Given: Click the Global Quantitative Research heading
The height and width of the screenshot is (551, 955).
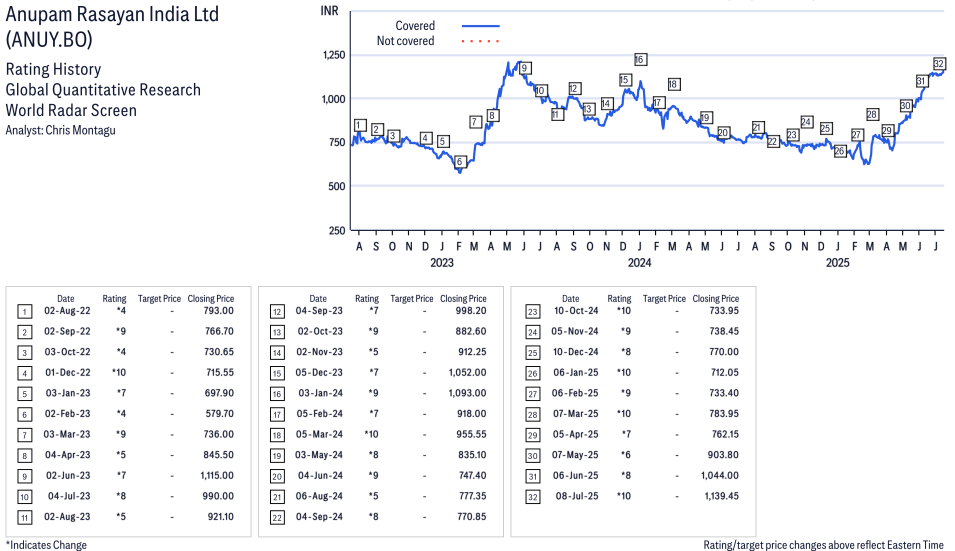Looking at the screenshot, I should (x=103, y=90).
